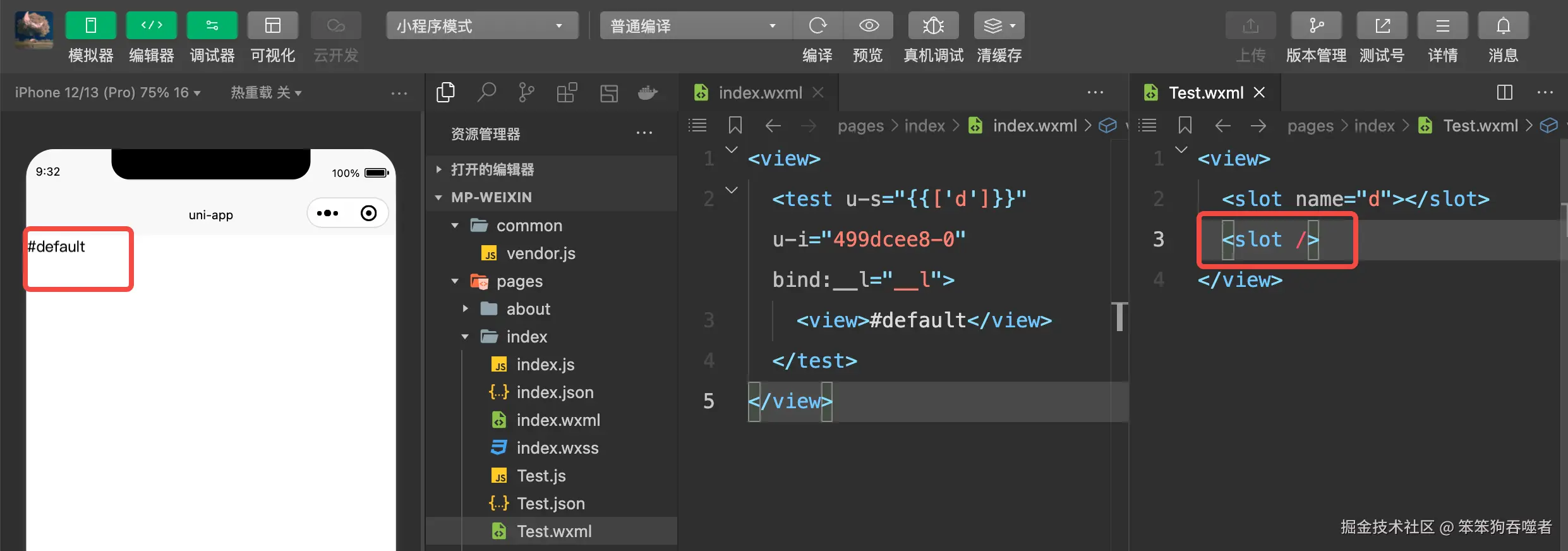
Task: Close the Test.wxml tab
Action: (x=1259, y=93)
